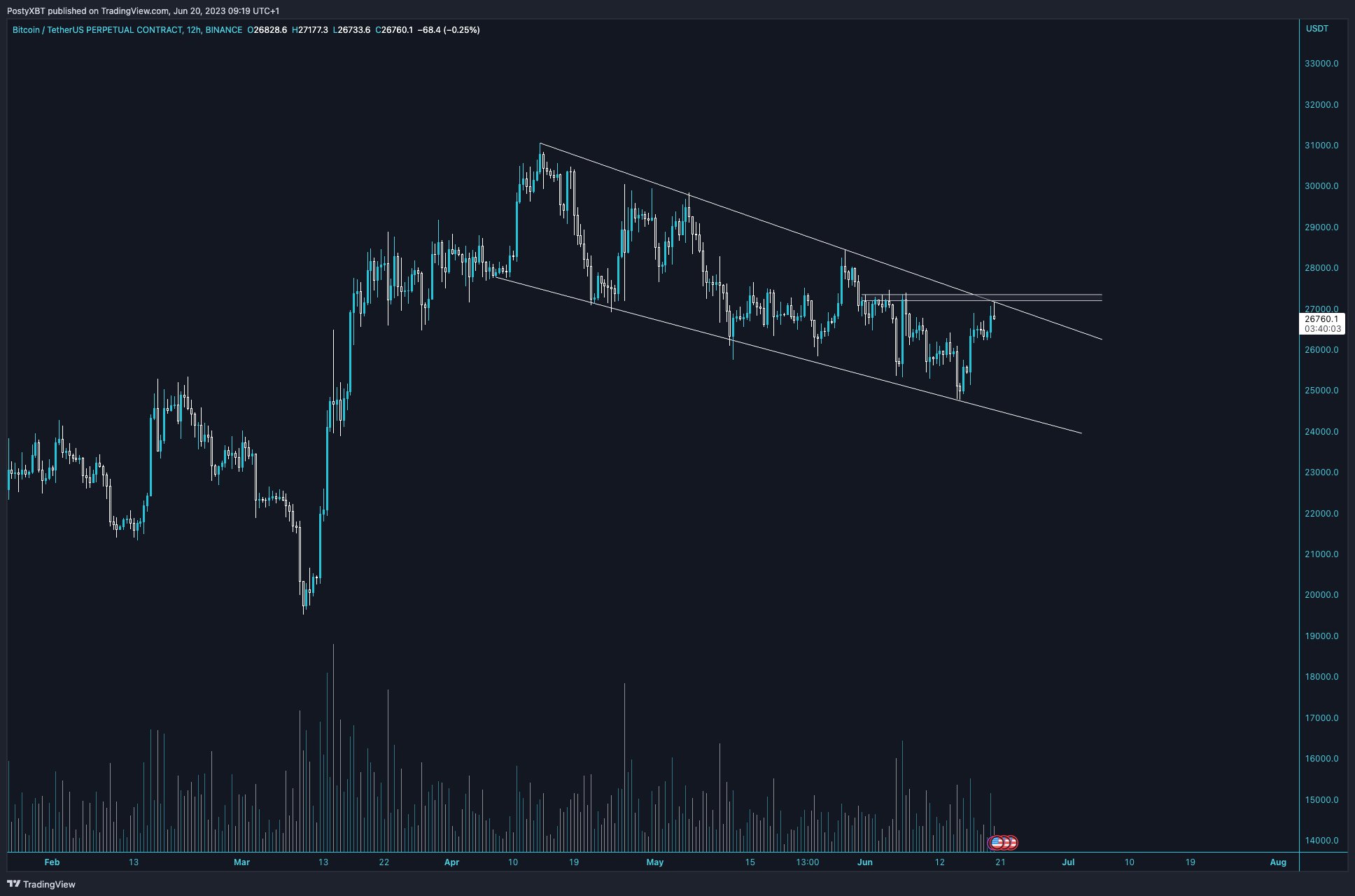Click the 22 date label on time axis
The image size is (1355, 896).
click(384, 862)
